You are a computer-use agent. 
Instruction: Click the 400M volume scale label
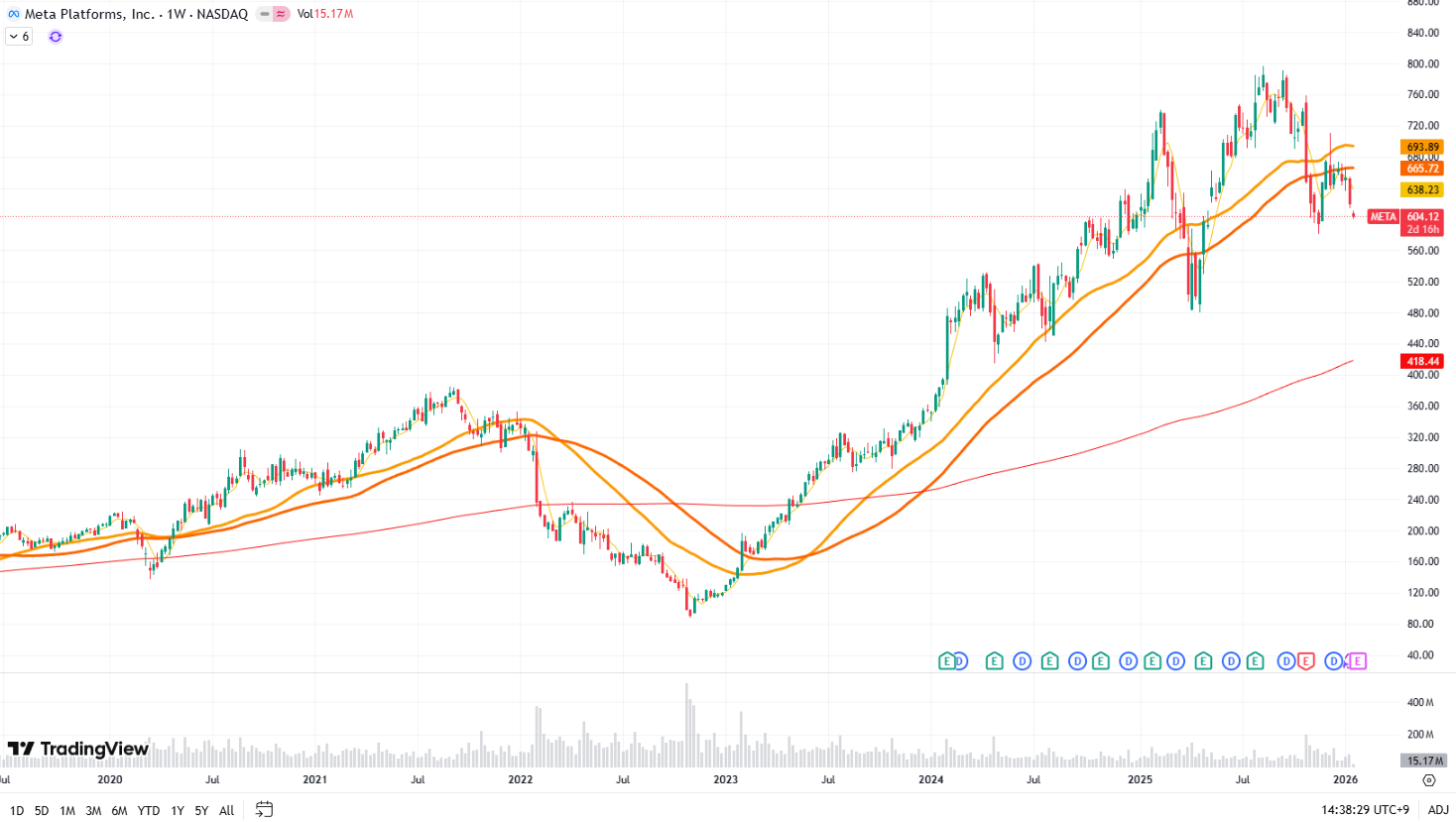point(1420,702)
